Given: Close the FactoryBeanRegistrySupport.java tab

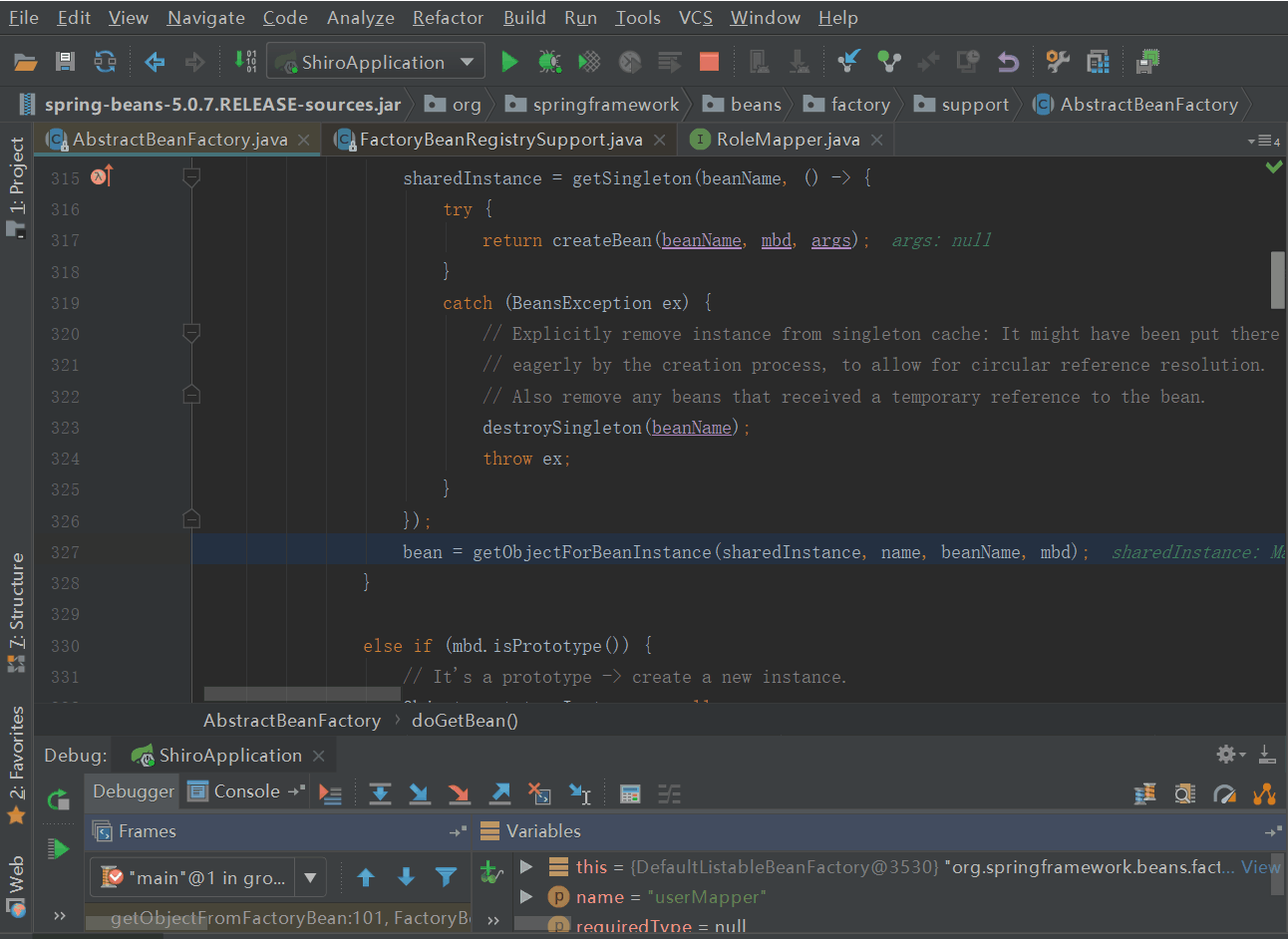Looking at the screenshot, I should [659, 141].
